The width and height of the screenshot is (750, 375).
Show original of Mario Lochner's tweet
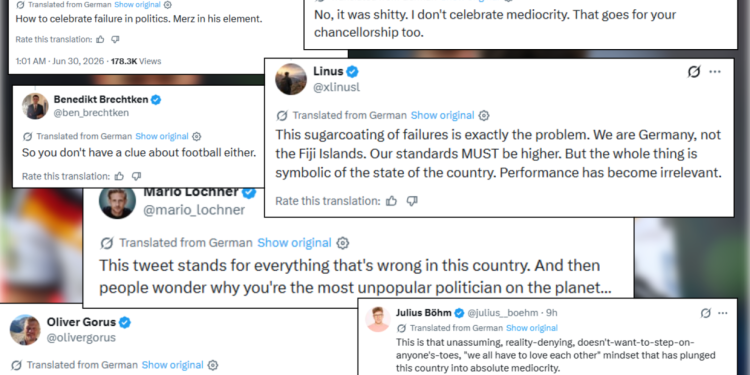(x=294, y=243)
